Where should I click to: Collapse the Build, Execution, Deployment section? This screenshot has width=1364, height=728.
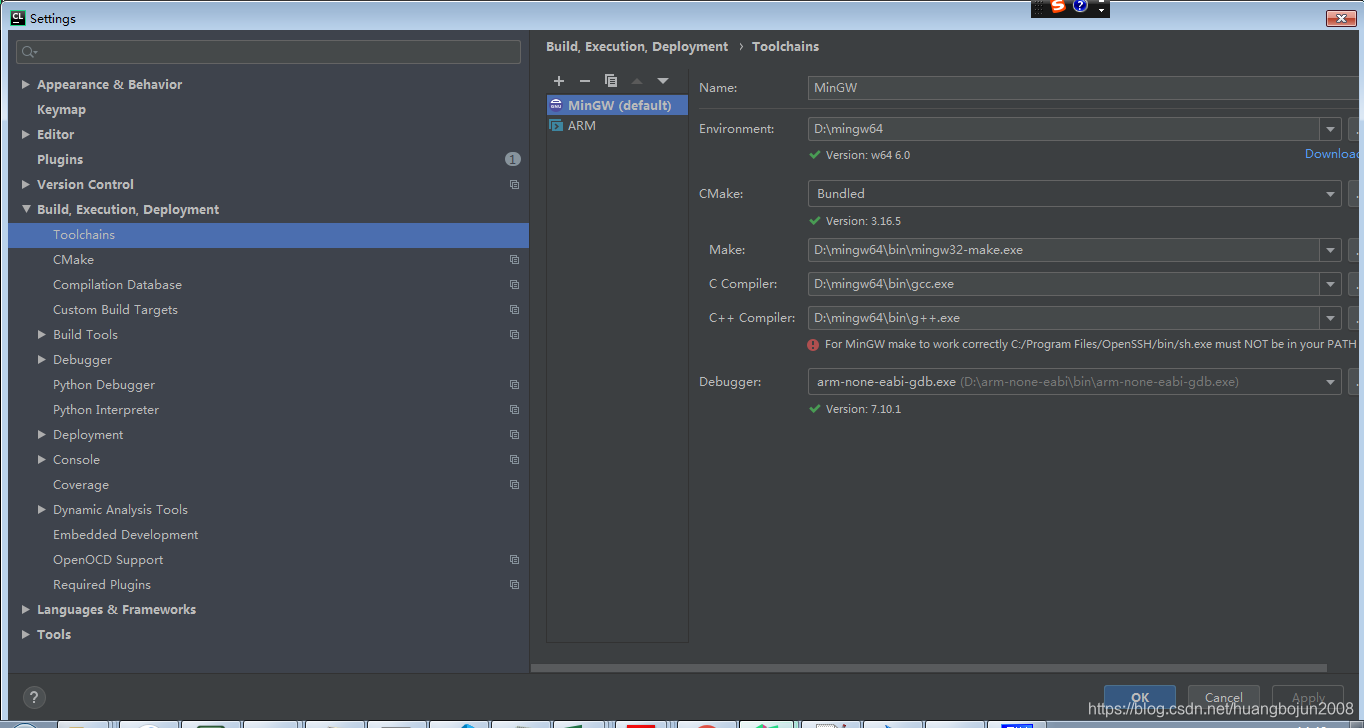[x=27, y=209]
